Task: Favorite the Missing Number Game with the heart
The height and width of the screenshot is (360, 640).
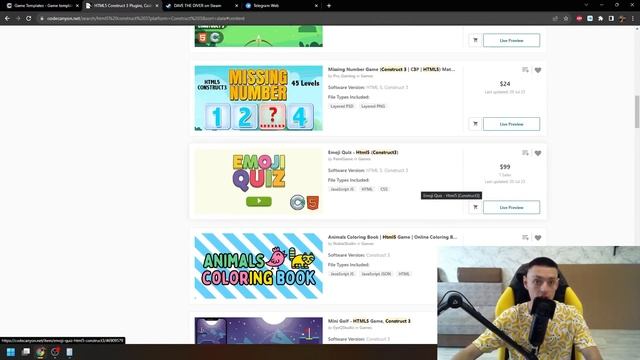Action: tap(538, 70)
